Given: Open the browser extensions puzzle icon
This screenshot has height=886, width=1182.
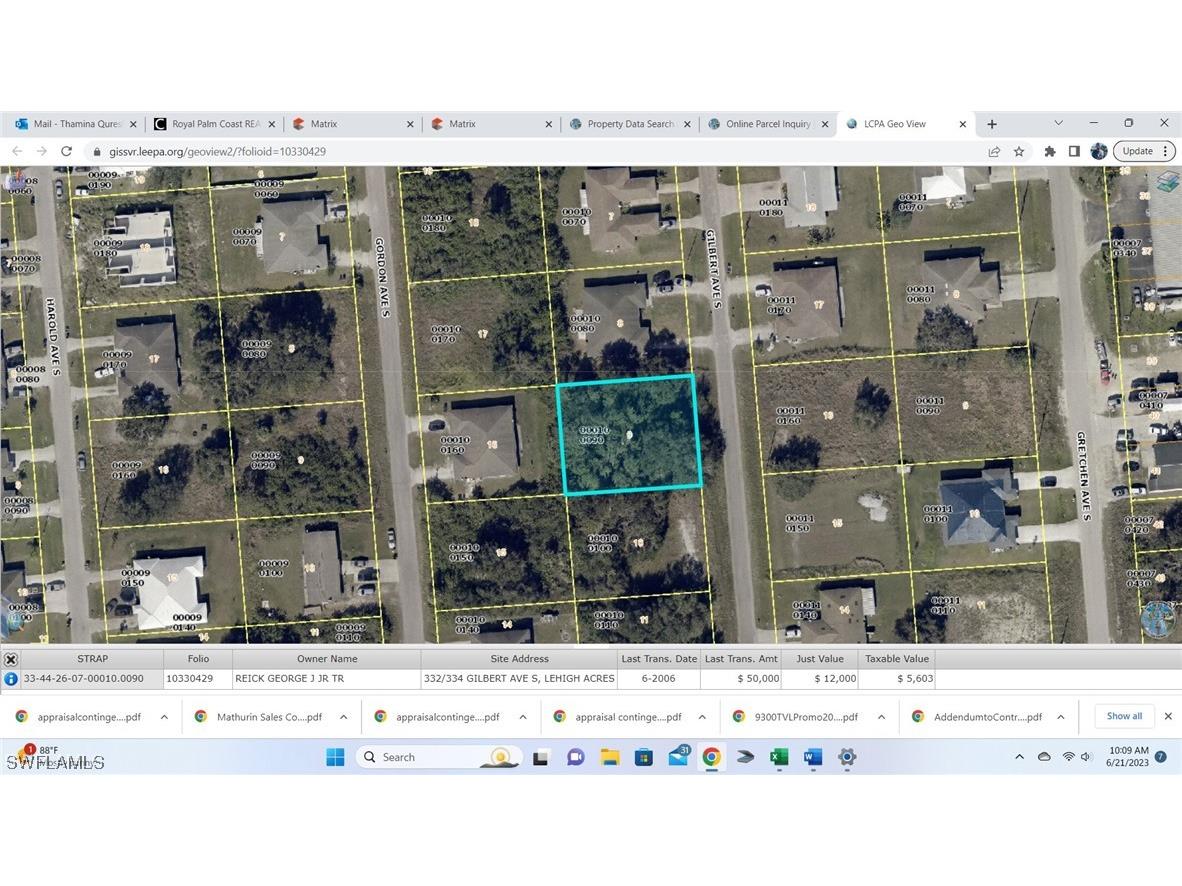Looking at the screenshot, I should click(1049, 151).
